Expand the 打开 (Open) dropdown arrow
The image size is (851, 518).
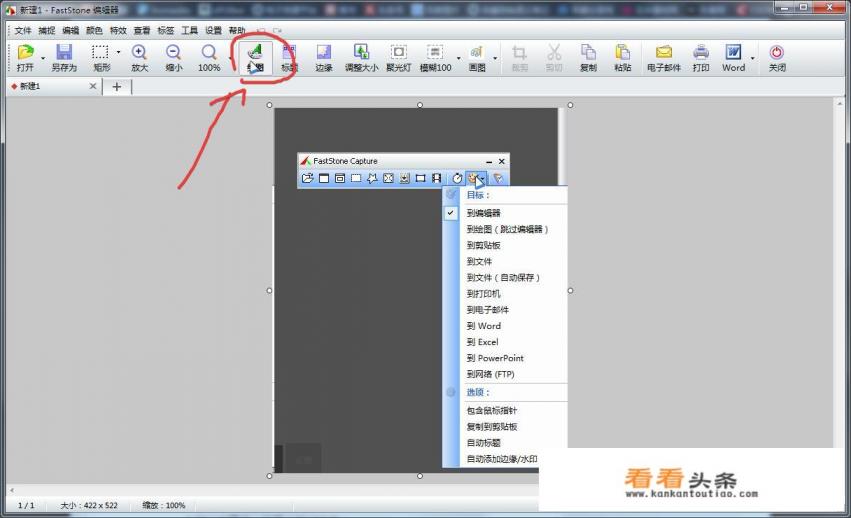click(x=43, y=57)
